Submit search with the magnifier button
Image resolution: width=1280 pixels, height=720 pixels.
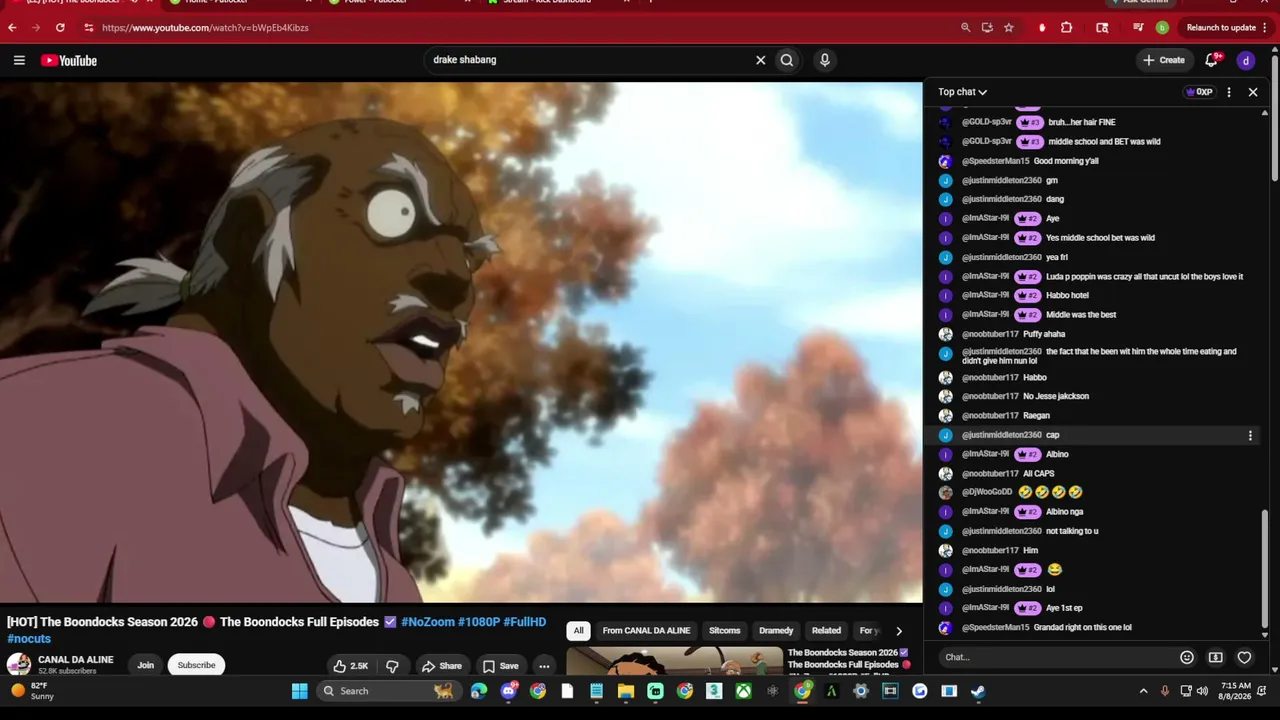point(787,60)
